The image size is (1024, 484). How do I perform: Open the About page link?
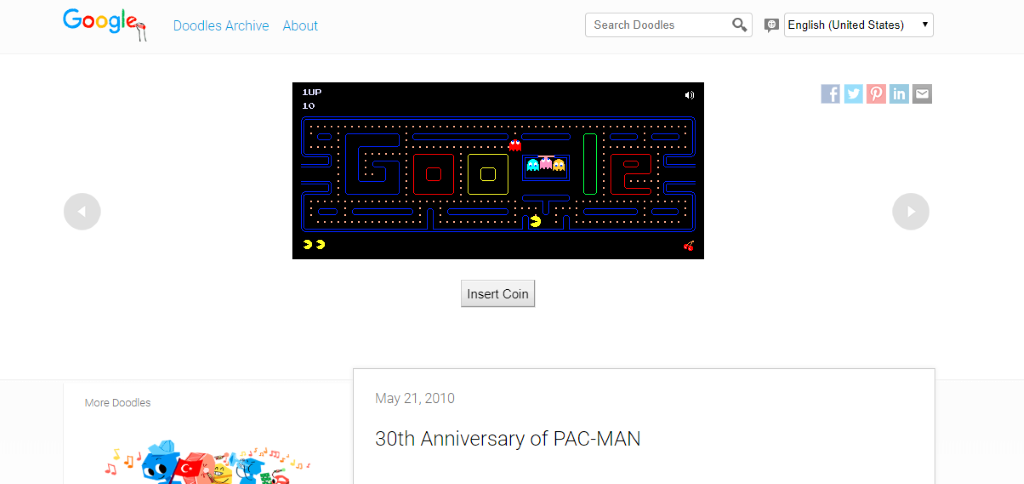pyautogui.click(x=300, y=25)
